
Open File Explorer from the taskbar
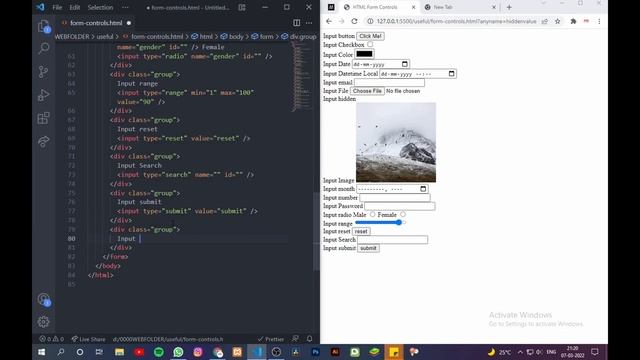point(119,352)
